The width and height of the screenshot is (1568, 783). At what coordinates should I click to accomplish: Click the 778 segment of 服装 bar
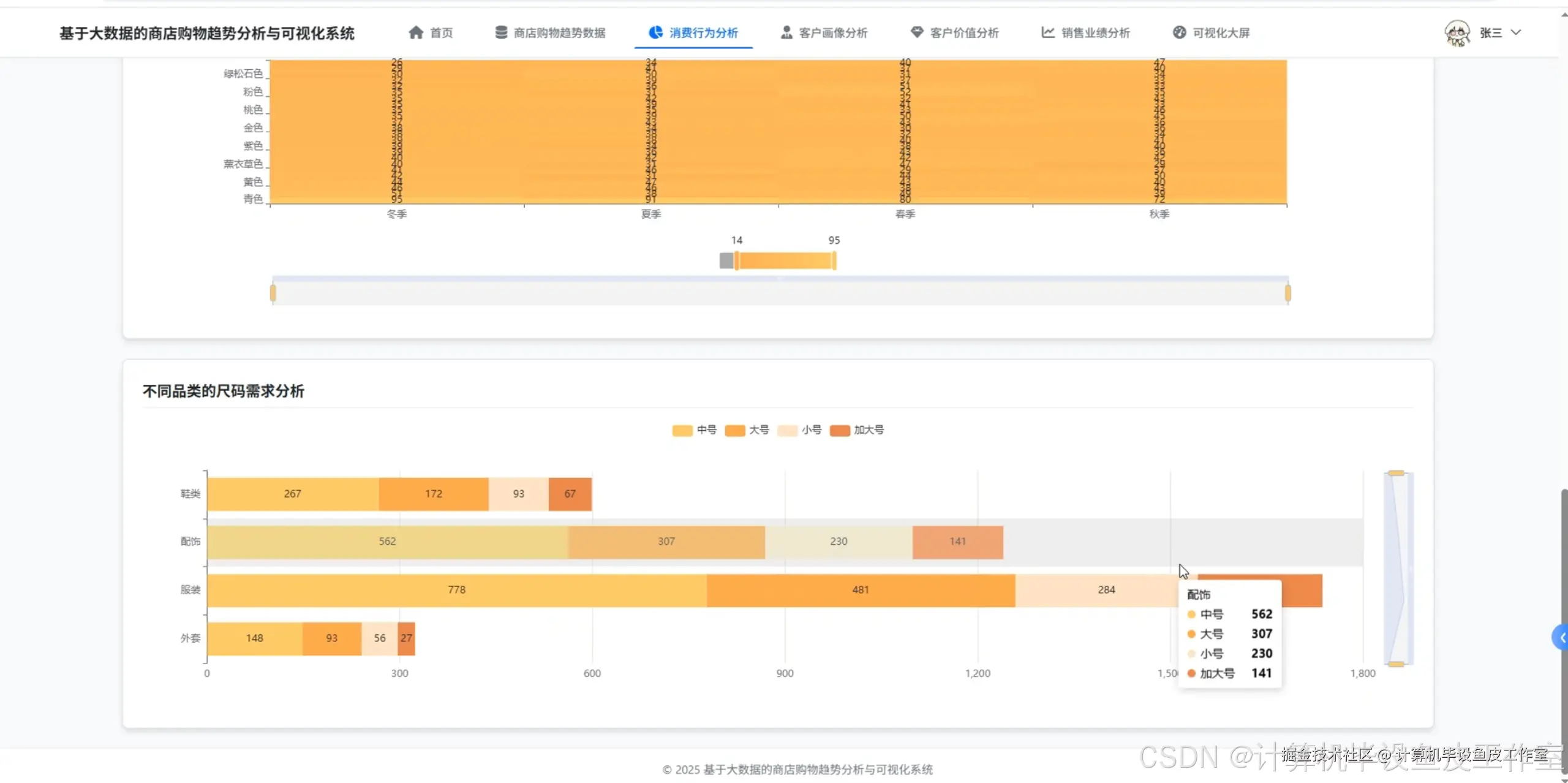coord(456,590)
